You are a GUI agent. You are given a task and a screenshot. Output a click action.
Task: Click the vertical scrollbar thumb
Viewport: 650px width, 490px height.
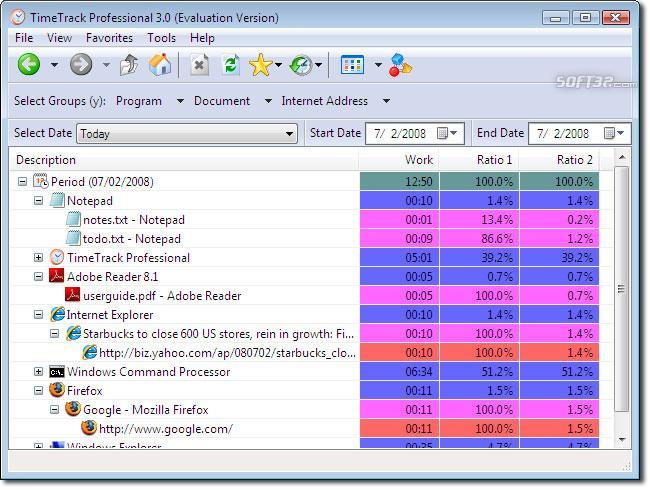[621, 289]
